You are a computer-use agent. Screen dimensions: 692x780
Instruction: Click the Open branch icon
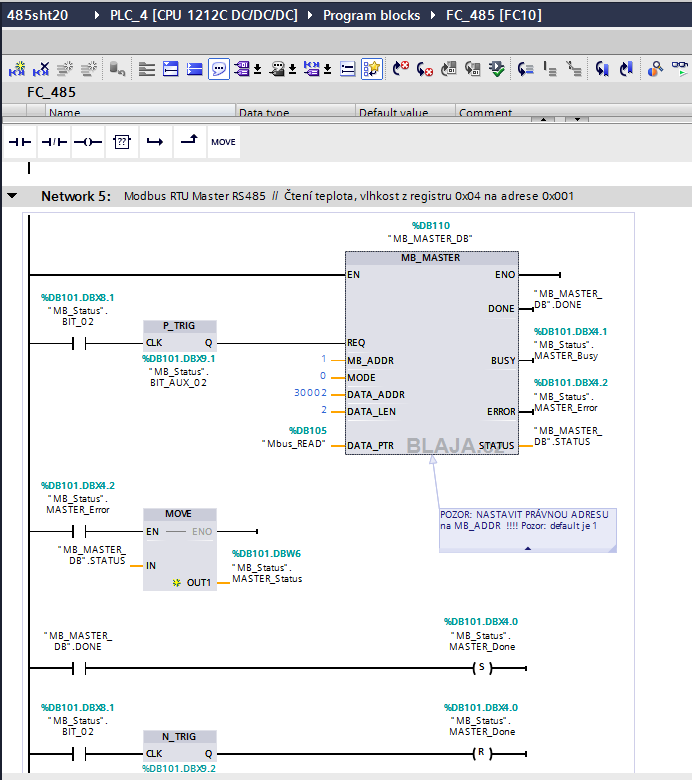tap(156, 142)
